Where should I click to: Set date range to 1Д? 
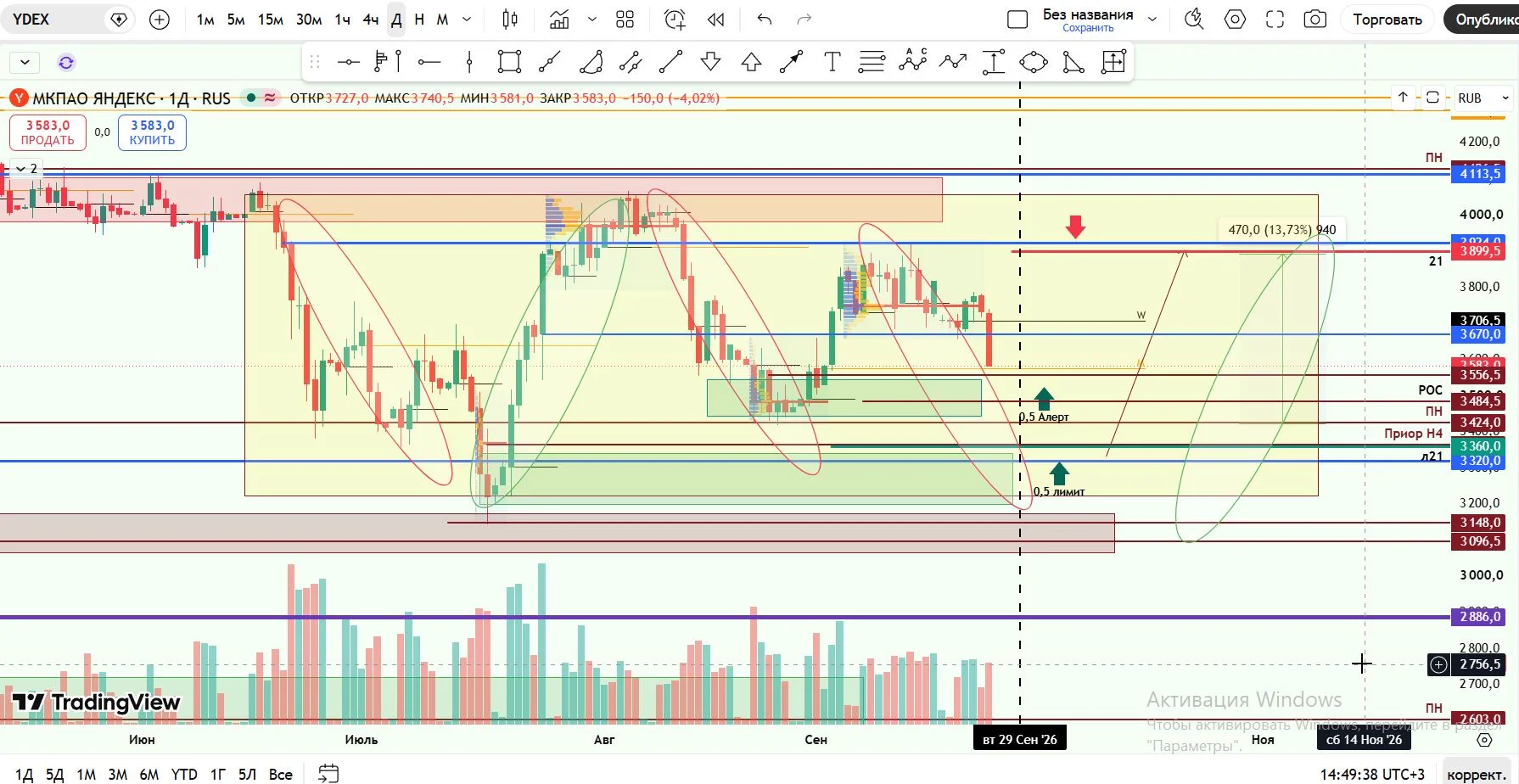click(x=25, y=774)
